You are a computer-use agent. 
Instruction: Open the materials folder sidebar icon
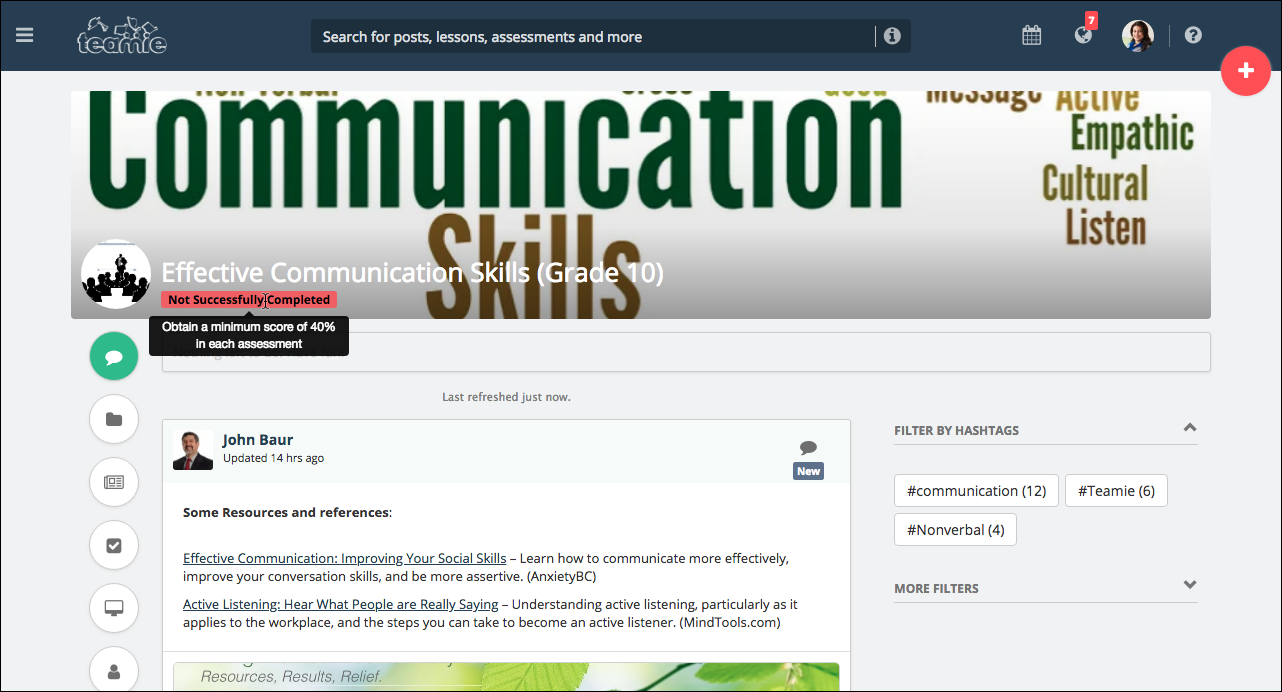pos(114,419)
